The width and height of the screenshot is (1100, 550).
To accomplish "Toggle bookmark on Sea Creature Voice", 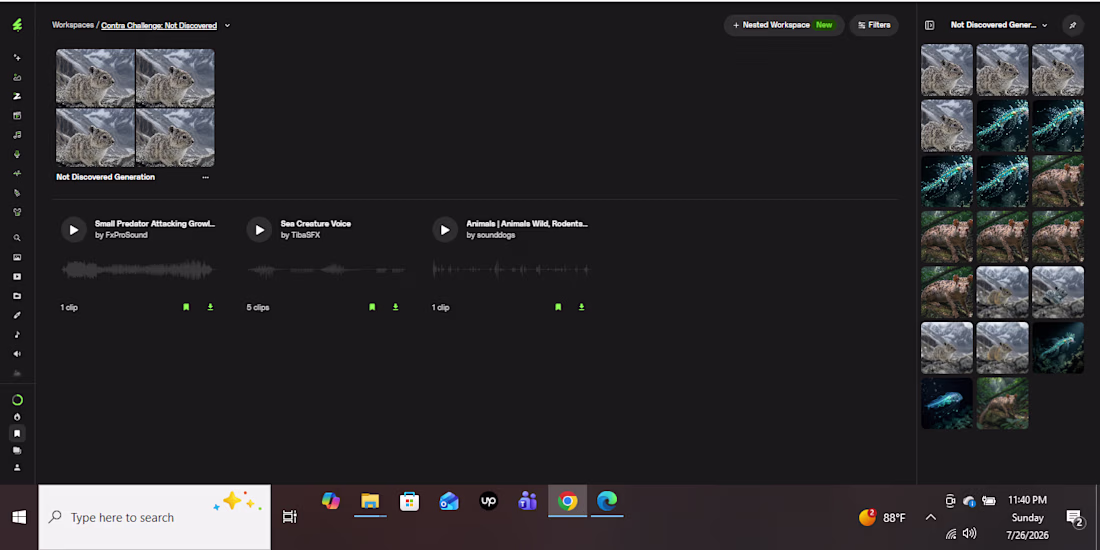I will tap(372, 307).
